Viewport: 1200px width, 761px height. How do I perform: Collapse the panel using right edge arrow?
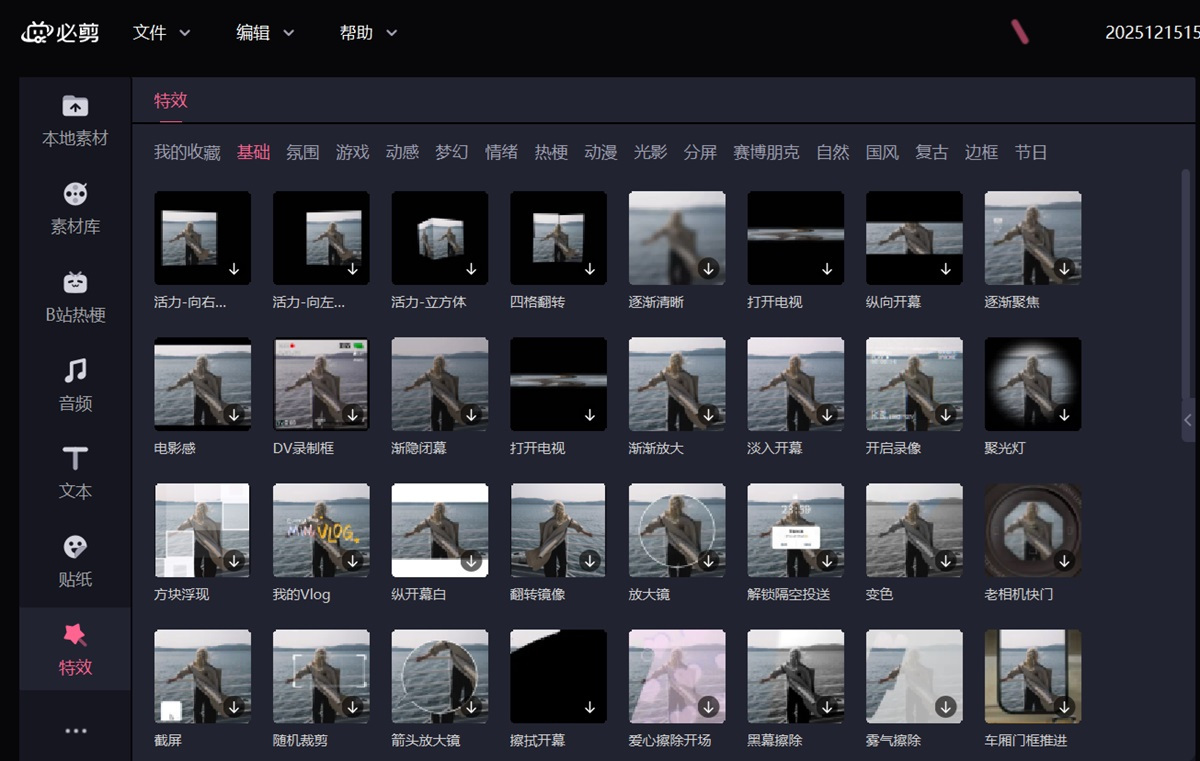[x=1188, y=420]
